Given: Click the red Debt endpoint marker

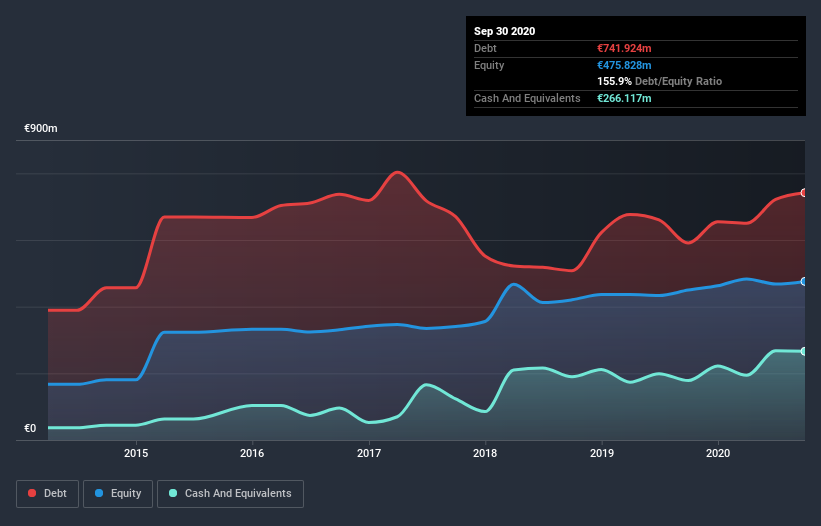Looking at the screenshot, I should 804,193.
